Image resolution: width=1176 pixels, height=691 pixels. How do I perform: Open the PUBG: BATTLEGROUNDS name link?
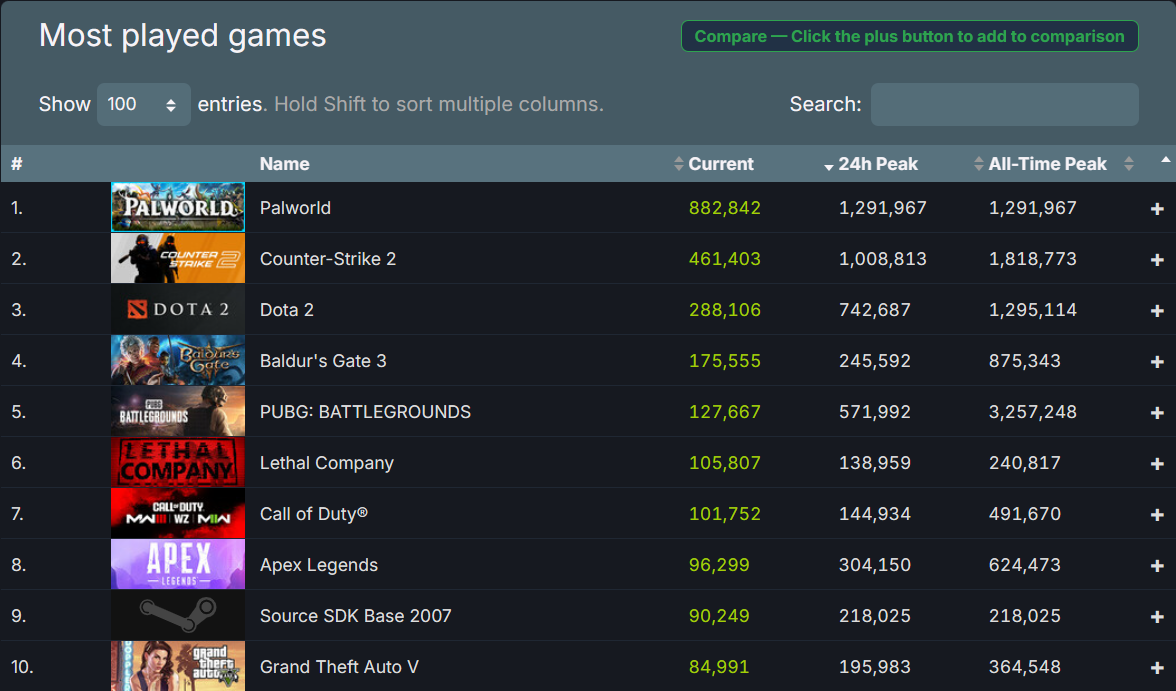[x=365, y=412]
